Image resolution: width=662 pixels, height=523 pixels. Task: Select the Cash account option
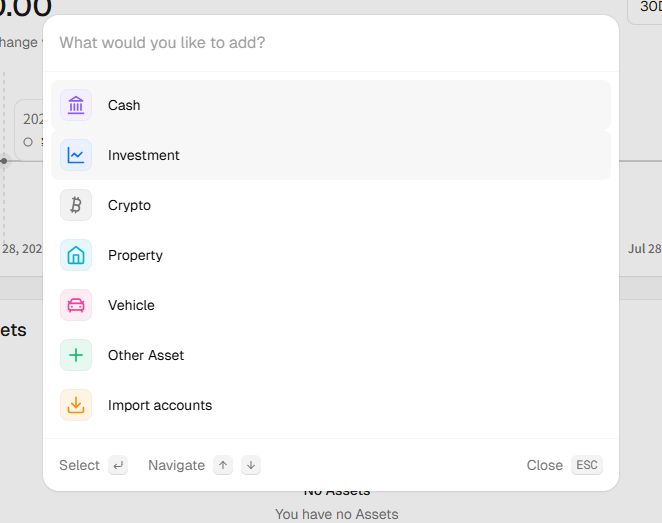click(x=331, y=105)
